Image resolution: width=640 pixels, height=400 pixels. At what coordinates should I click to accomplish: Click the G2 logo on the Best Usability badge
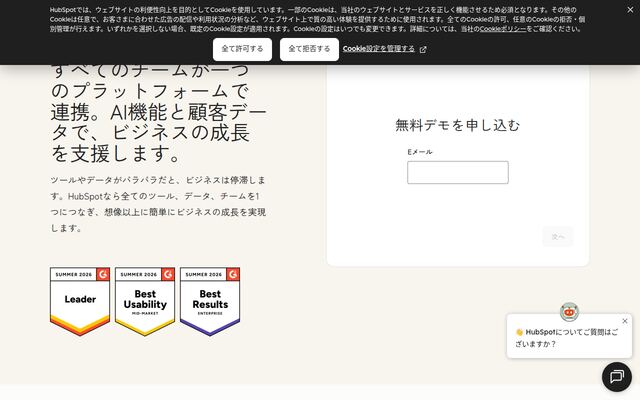tap(168, 274)
